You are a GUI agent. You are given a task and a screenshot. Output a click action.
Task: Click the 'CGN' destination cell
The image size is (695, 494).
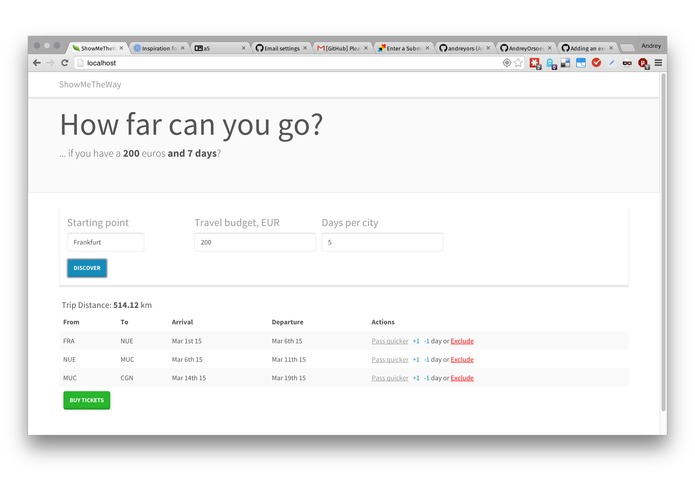127,378
